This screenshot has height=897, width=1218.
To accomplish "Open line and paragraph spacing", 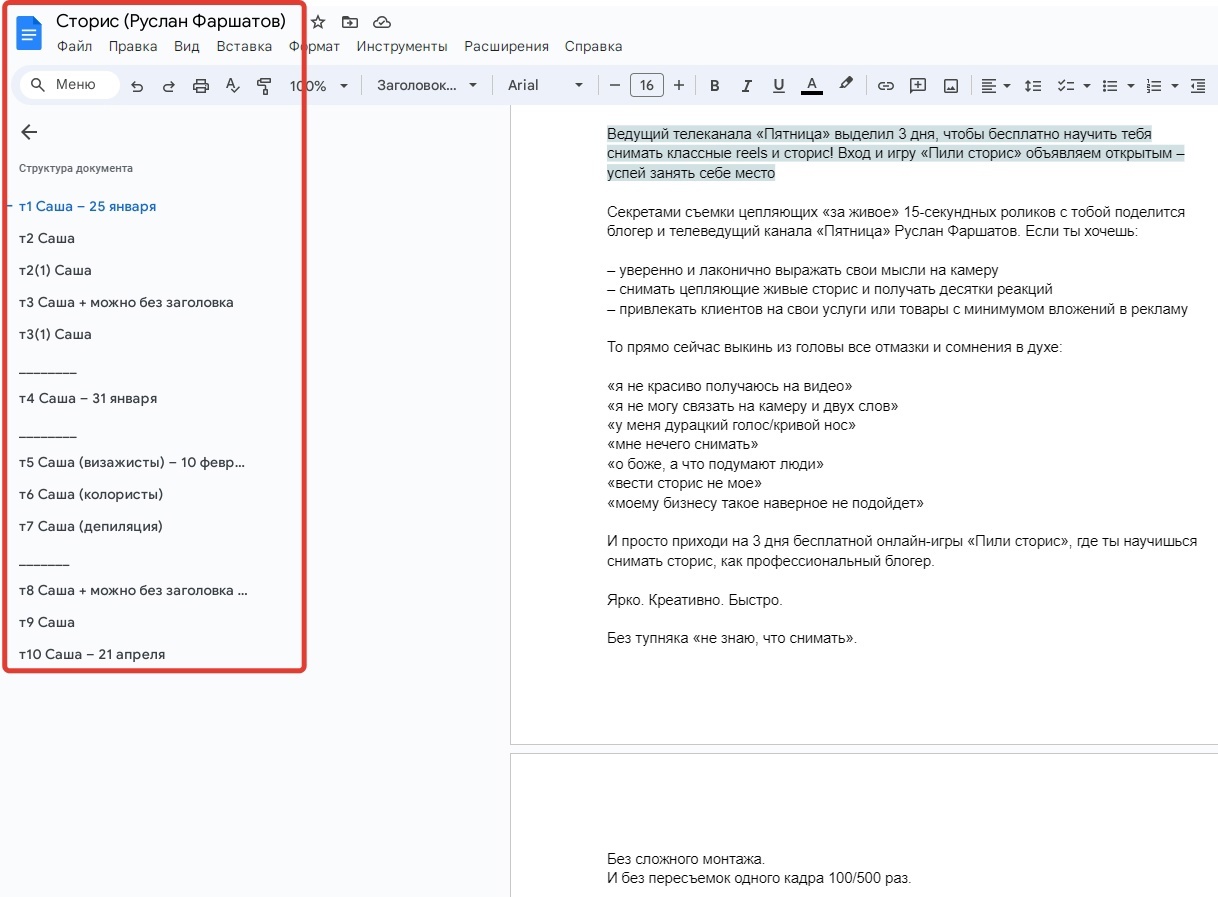I will tap(1034, 86).
